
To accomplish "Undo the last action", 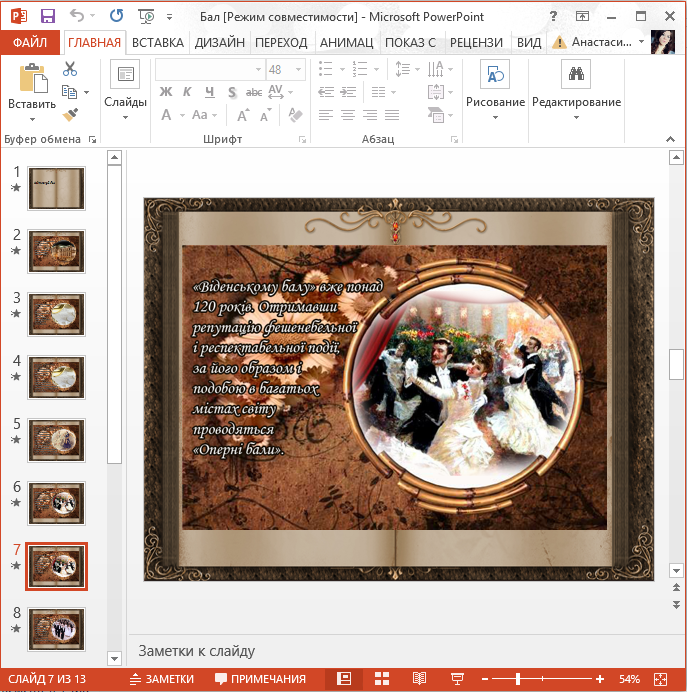I will coord(77,16).
